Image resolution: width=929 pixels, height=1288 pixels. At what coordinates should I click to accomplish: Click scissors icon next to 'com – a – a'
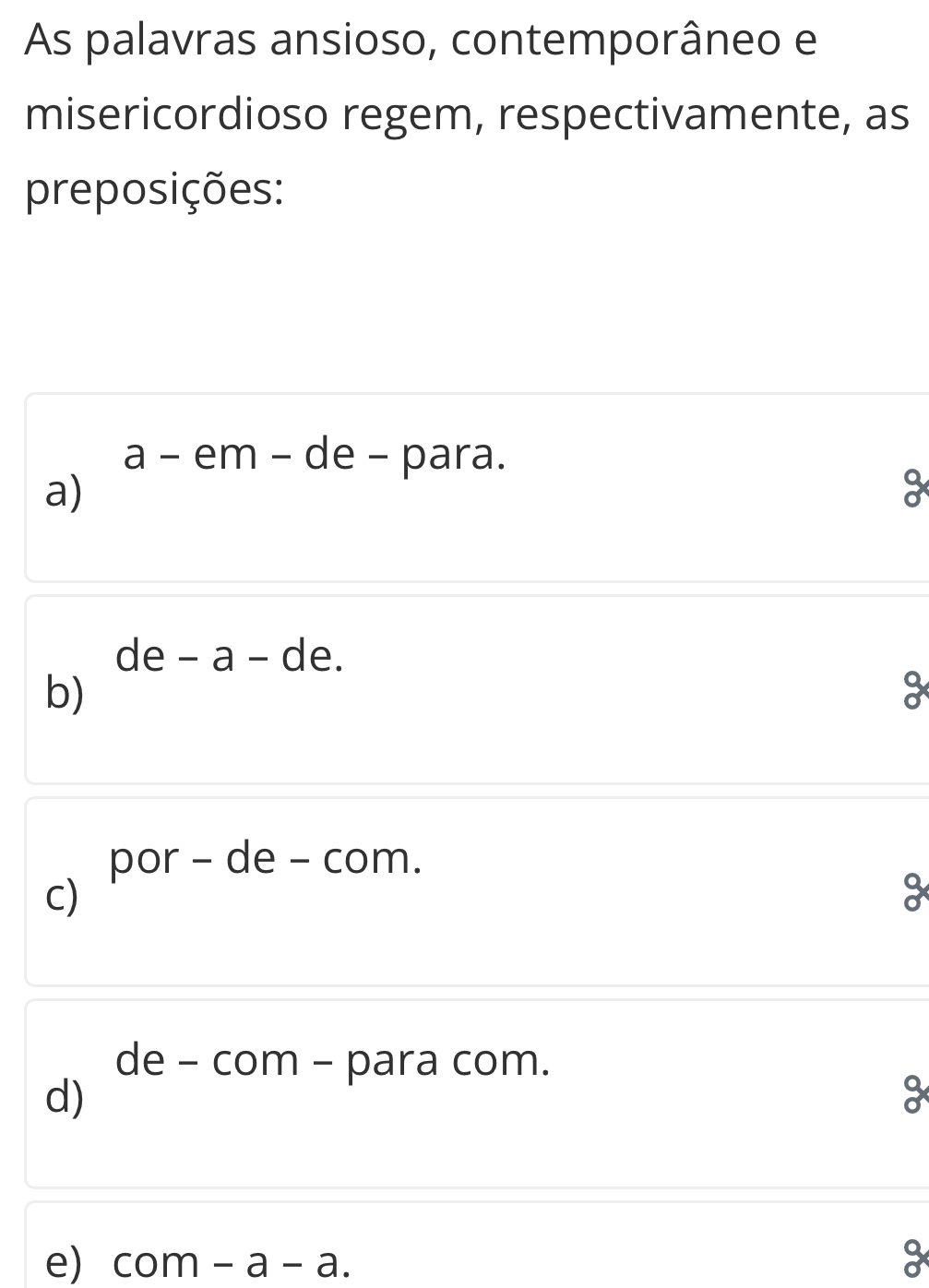pos(913,1262)
